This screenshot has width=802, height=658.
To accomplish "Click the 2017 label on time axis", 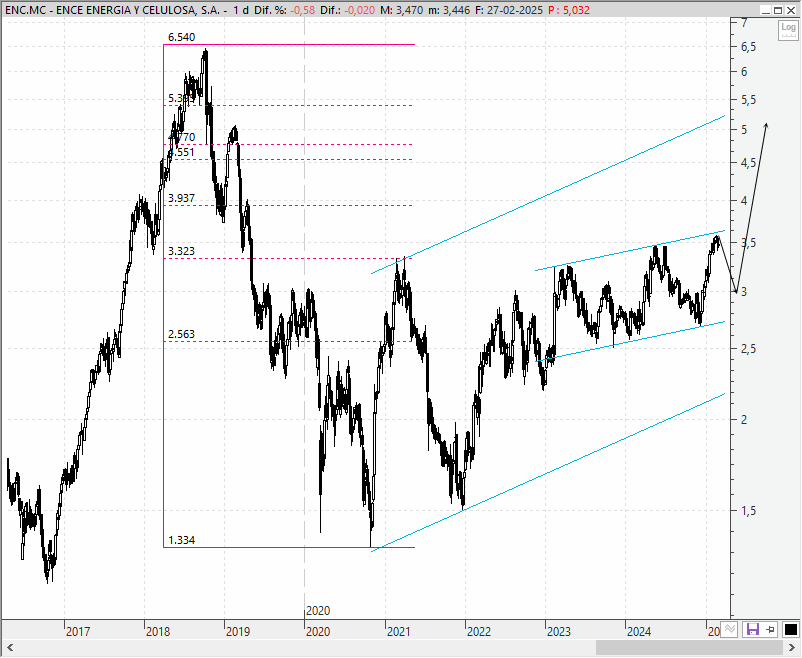I will 78,632.
